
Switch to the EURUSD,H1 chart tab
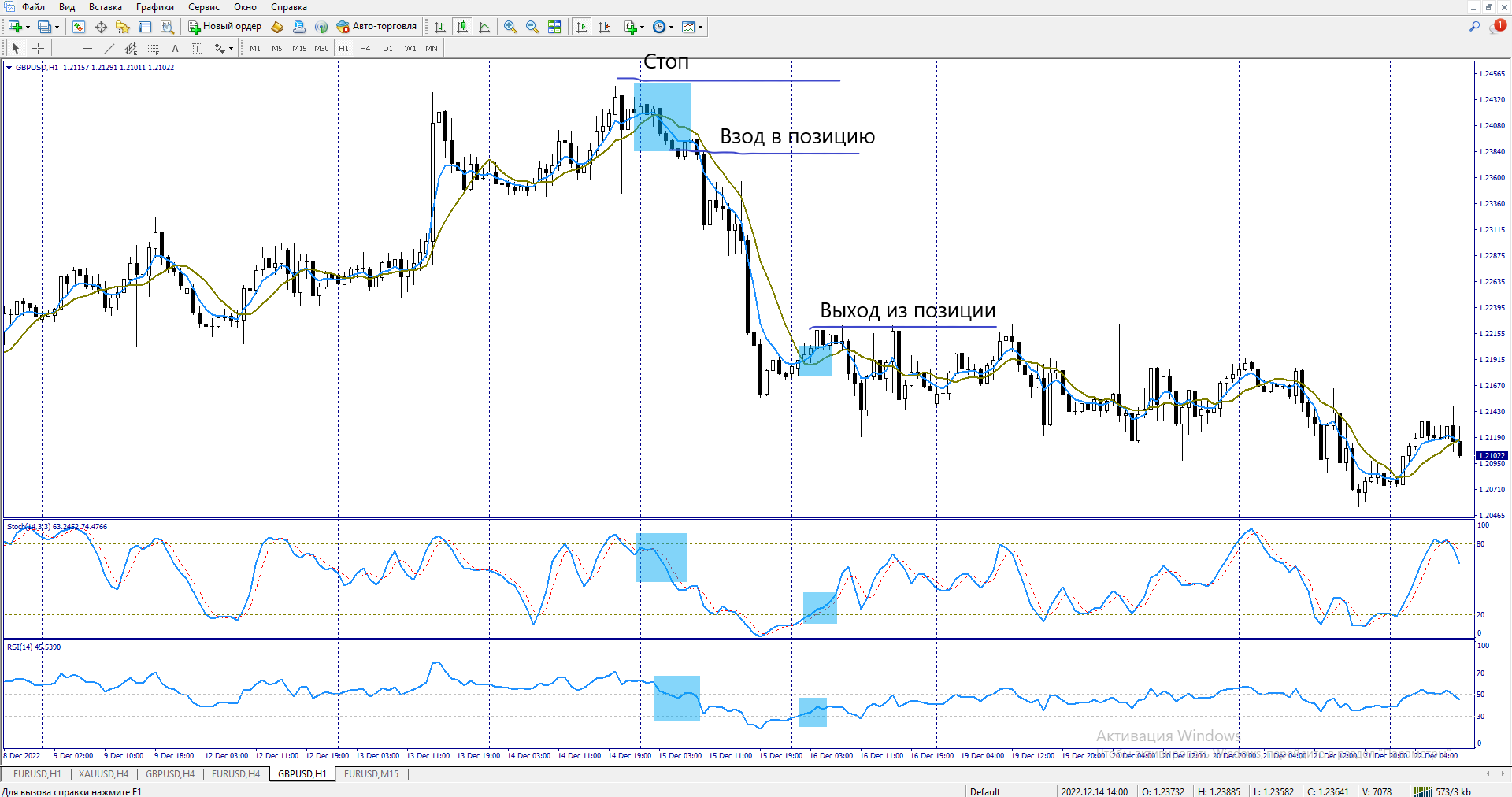37,774
